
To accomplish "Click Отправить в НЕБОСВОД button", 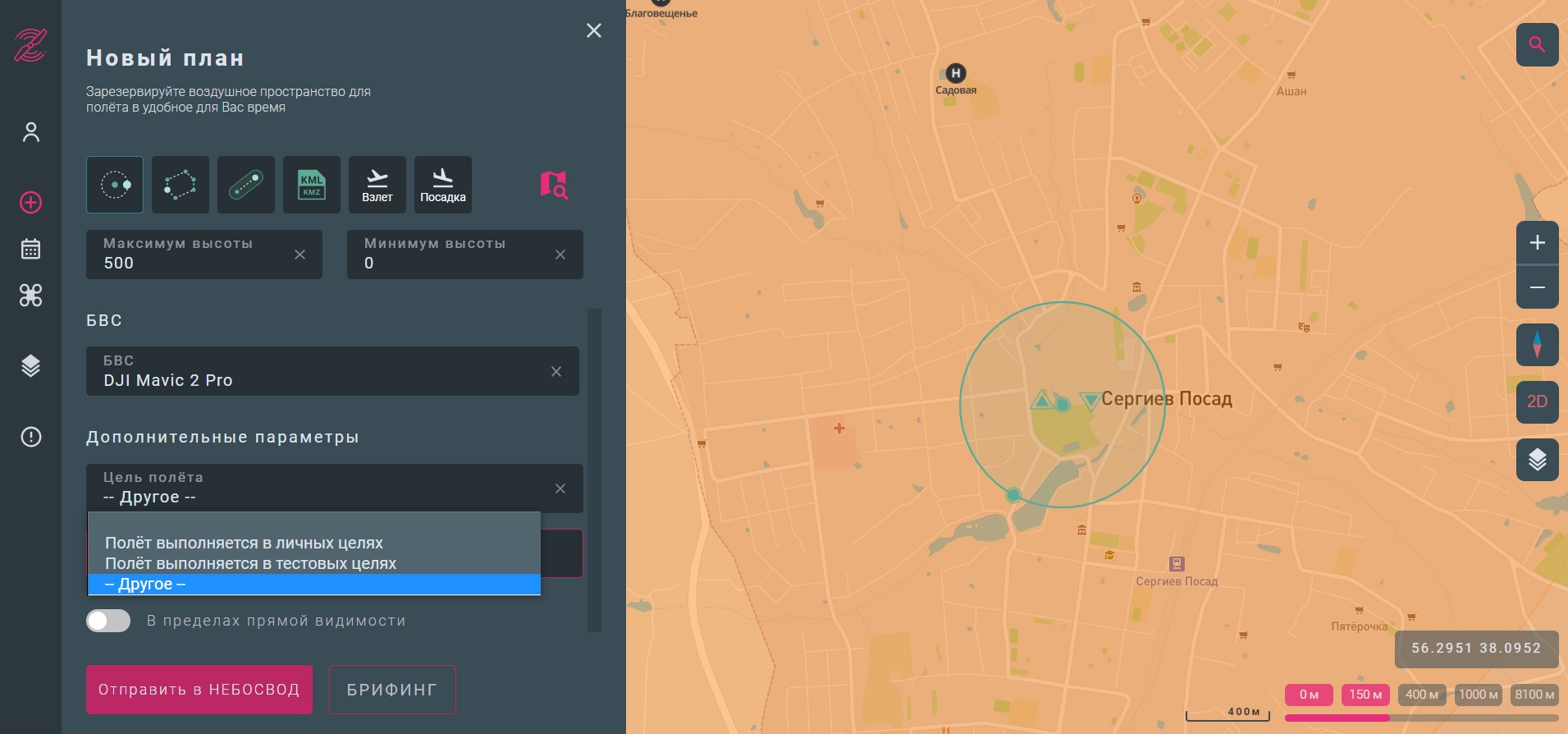I will click(x=199, y=690).
